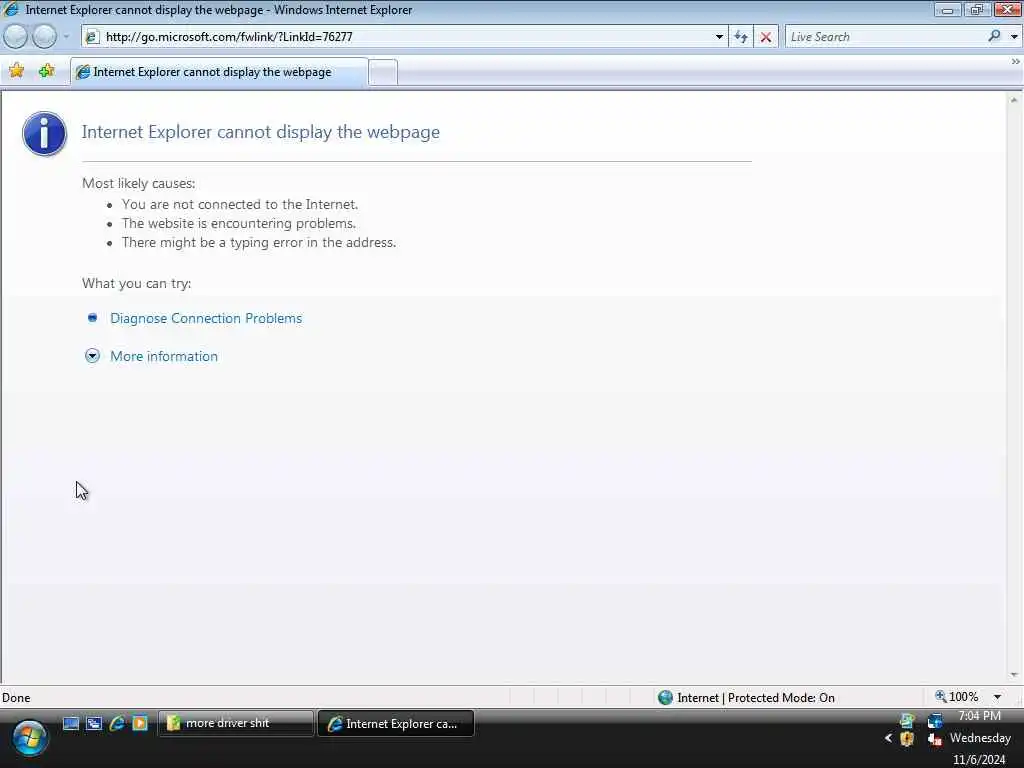The height and width of the screenshot is (768, 1024).
Task: Click the tray icon left of 'Wednesday'
Action: pos(935,739)
